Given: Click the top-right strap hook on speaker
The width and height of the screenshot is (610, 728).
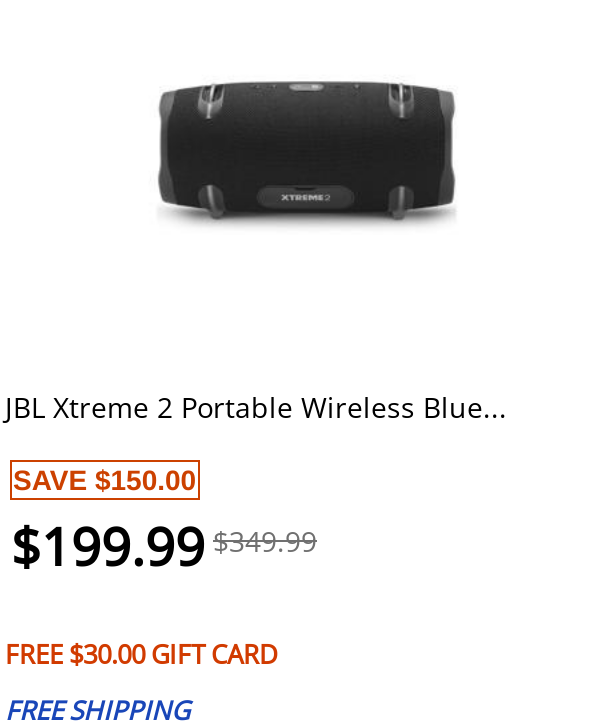Looking at the screenshot, I should point(401,100).
